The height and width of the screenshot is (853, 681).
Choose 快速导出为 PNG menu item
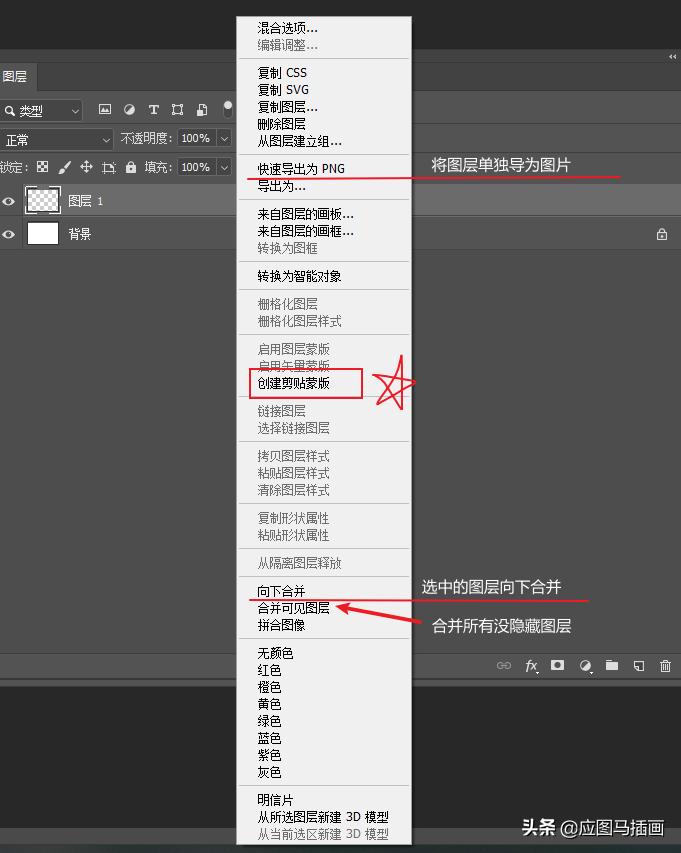pyautogui.click(x=301, y=169)
